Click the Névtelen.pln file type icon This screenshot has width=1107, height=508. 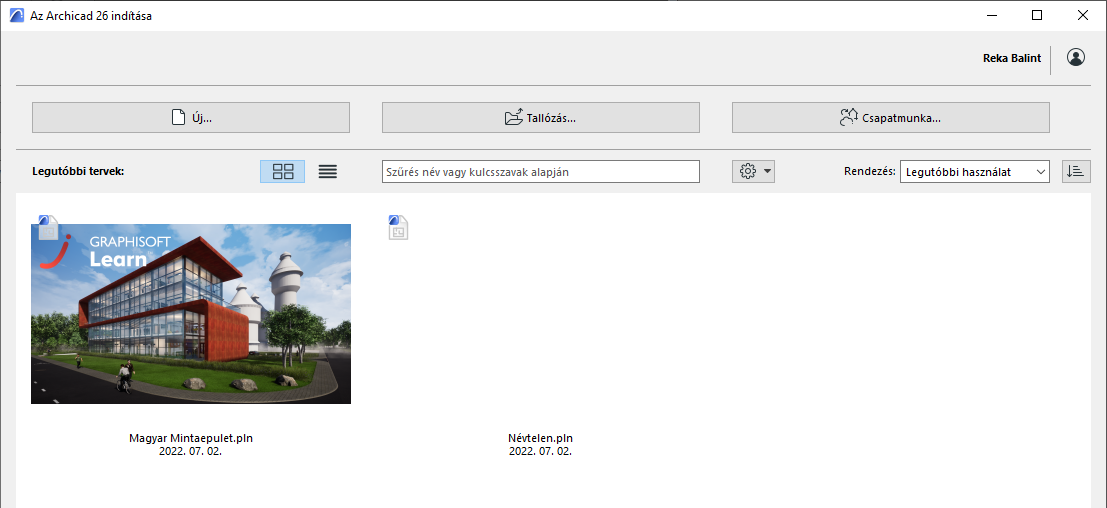398,227
